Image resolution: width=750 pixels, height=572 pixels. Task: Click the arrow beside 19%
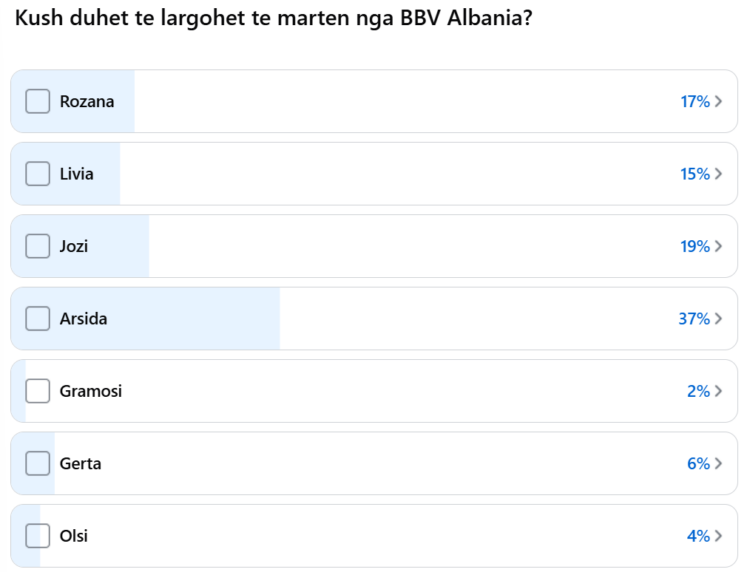point(718,246)
